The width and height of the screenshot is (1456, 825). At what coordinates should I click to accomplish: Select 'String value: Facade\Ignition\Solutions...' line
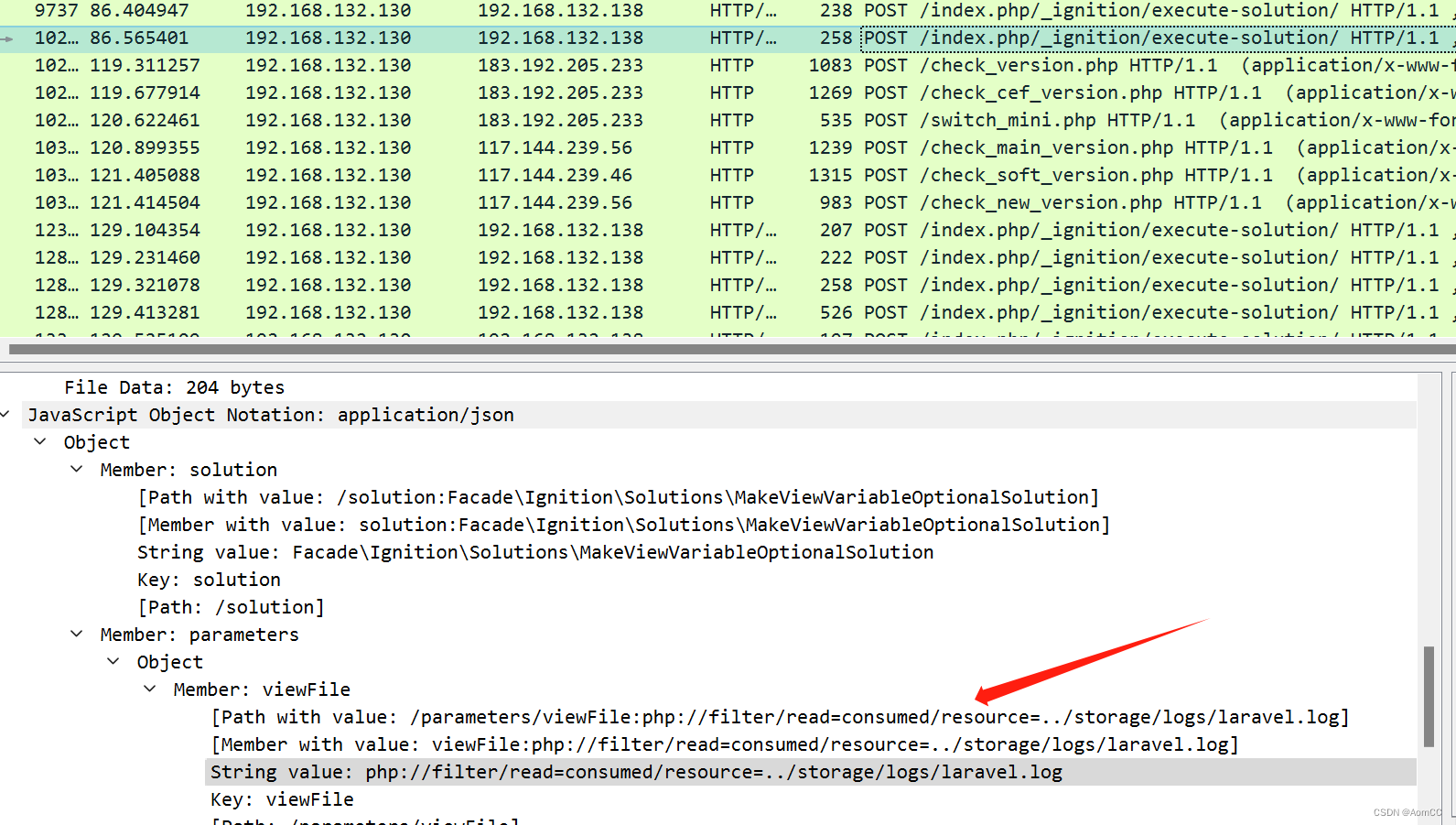coord(535,552)
